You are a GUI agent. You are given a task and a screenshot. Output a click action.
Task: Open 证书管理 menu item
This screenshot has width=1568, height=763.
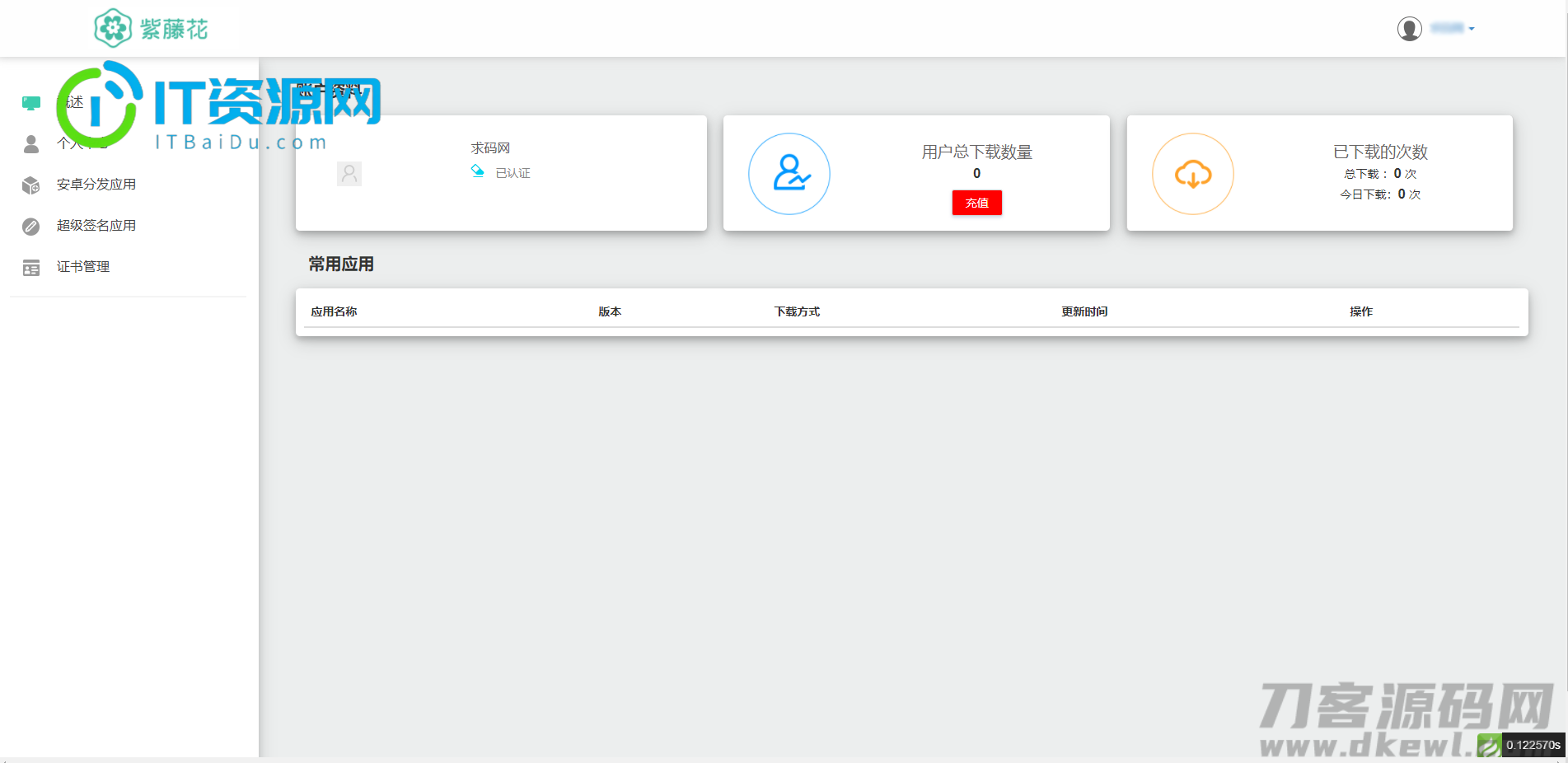coord(83,267)
